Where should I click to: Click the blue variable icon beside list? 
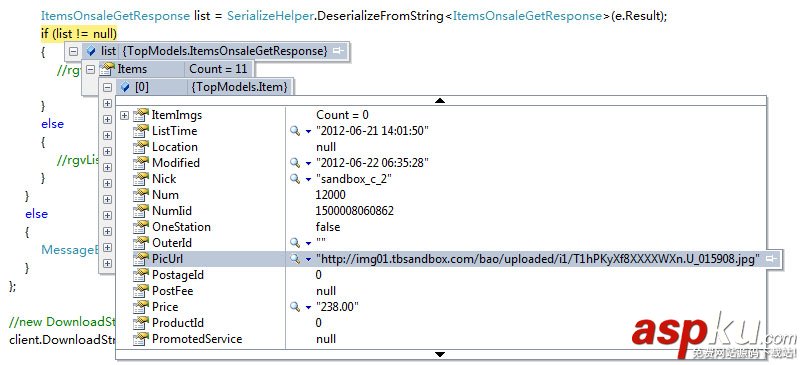[x=91, y=51]
